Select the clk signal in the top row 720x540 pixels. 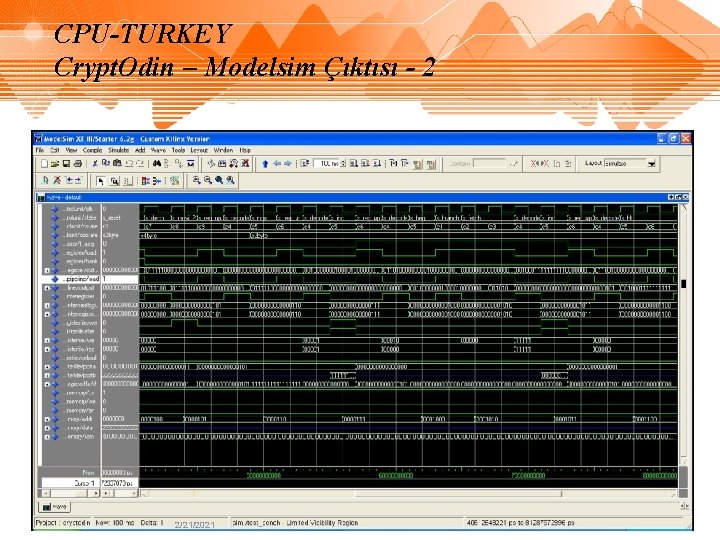(x=78, y=209)
